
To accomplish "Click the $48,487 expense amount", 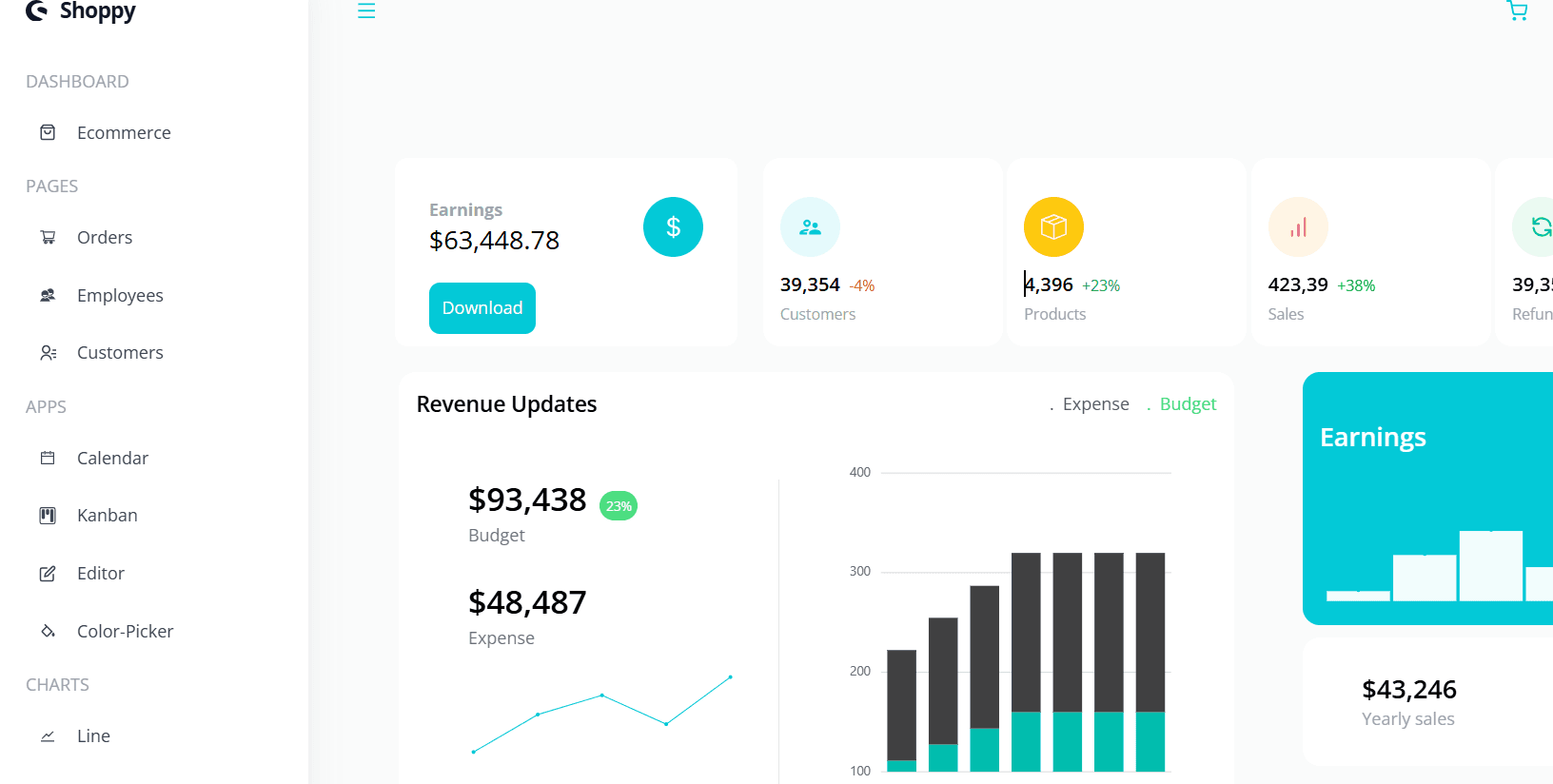I will pyautogui.click(x=527, y=602).
